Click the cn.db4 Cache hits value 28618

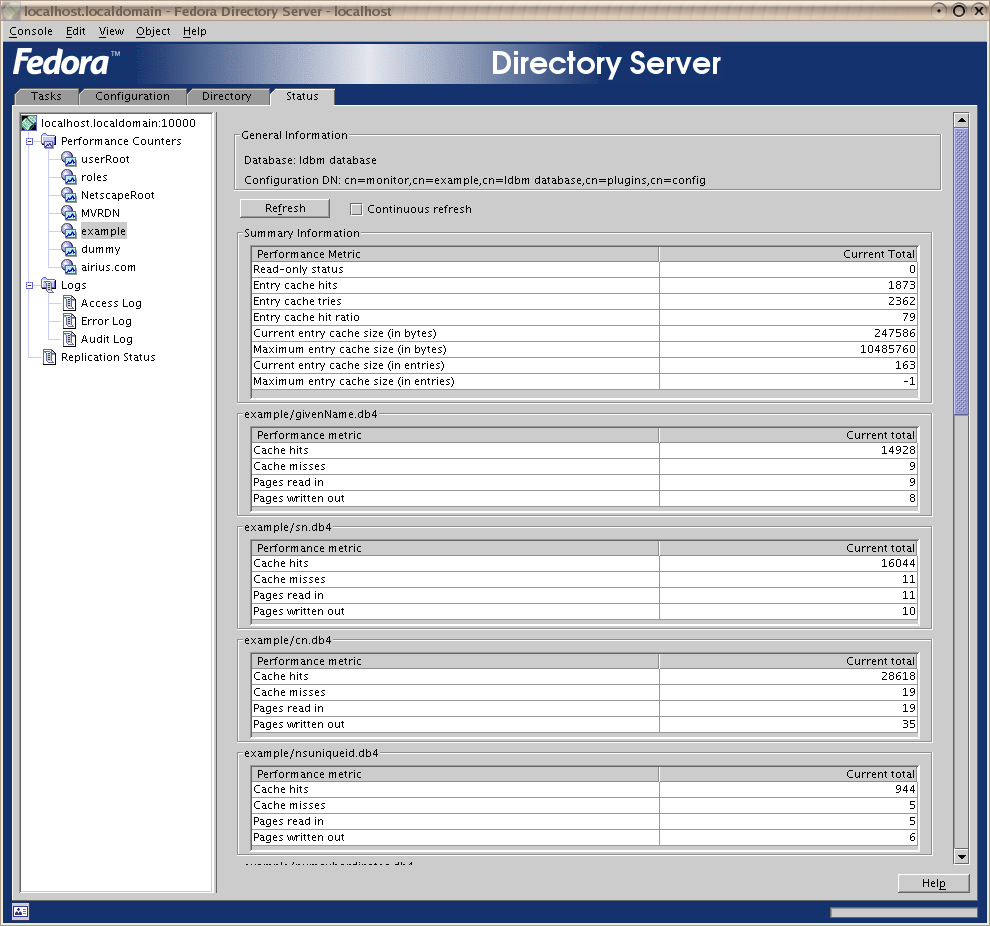898,676
